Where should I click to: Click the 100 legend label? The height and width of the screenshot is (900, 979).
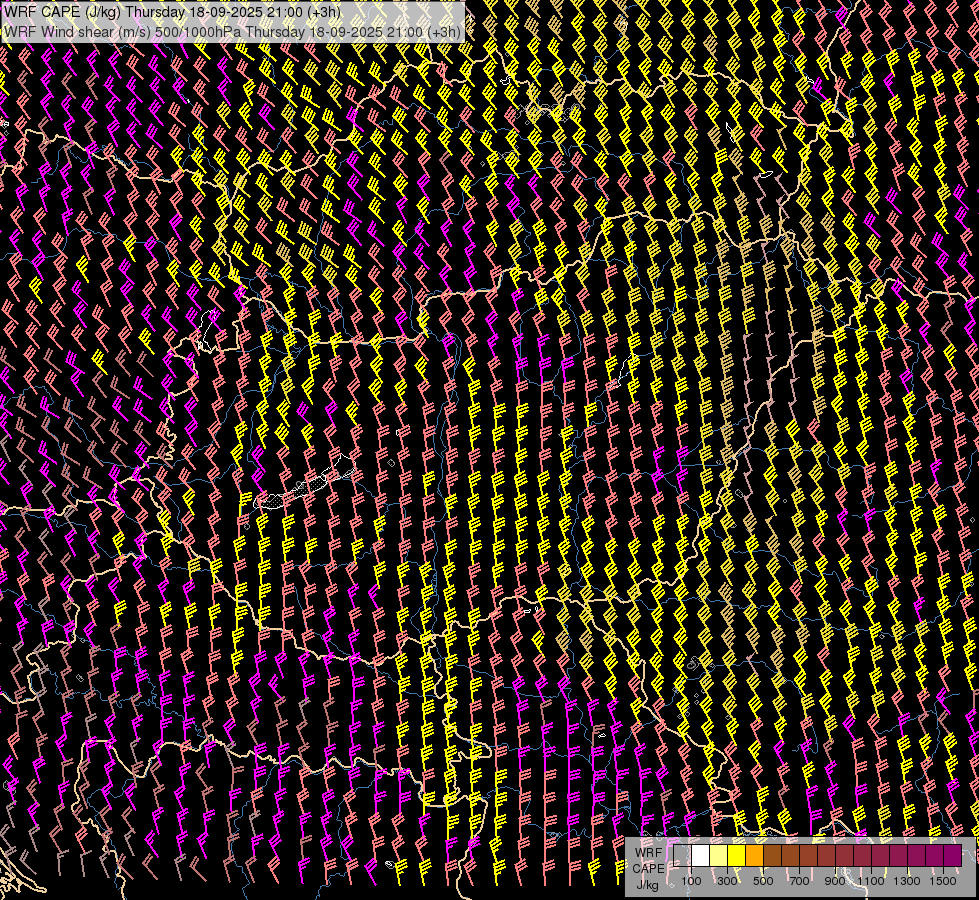(691, 881)
